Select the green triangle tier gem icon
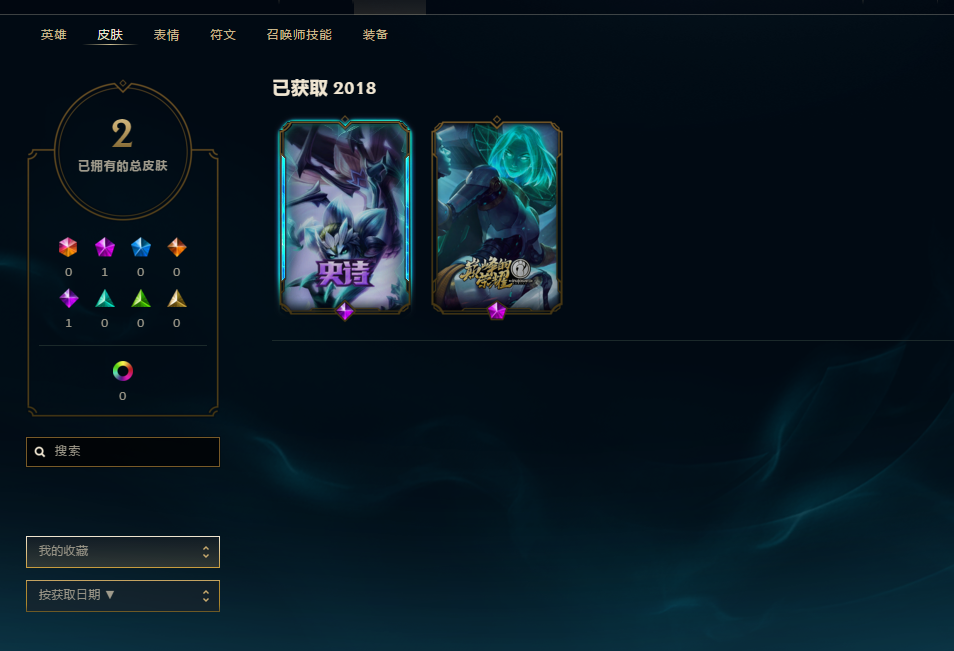This screenshot has height=651, width=954. pyautogui.click(x=141, y=298)
